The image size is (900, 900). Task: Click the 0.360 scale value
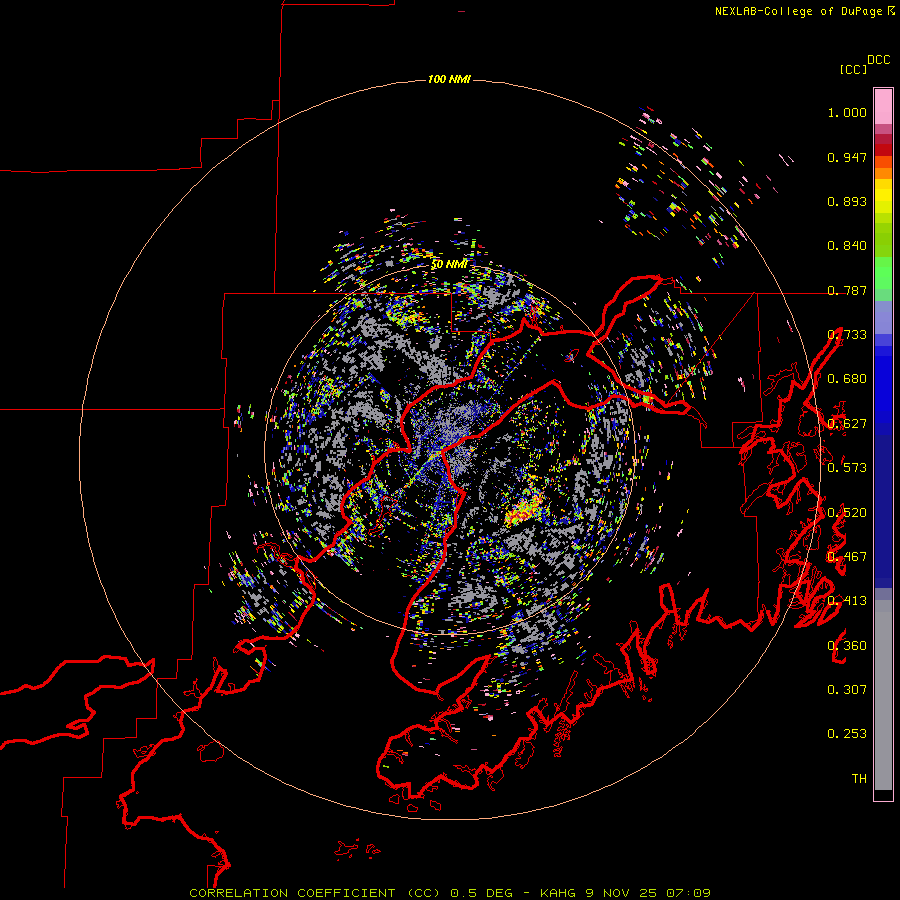pos(847,646)
